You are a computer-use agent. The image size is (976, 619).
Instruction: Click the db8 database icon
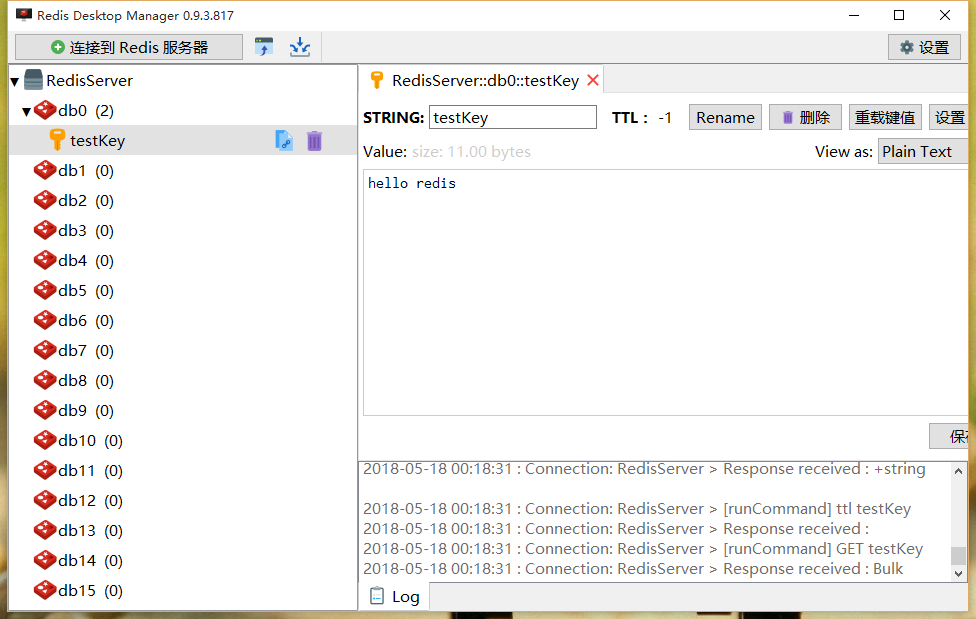(45, 380)
